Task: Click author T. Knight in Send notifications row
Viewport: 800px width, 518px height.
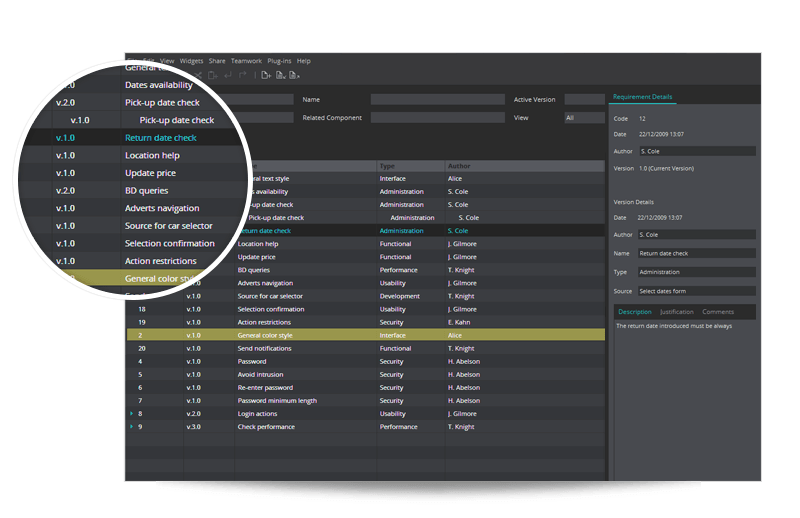Action: click(x=461, y=349)
